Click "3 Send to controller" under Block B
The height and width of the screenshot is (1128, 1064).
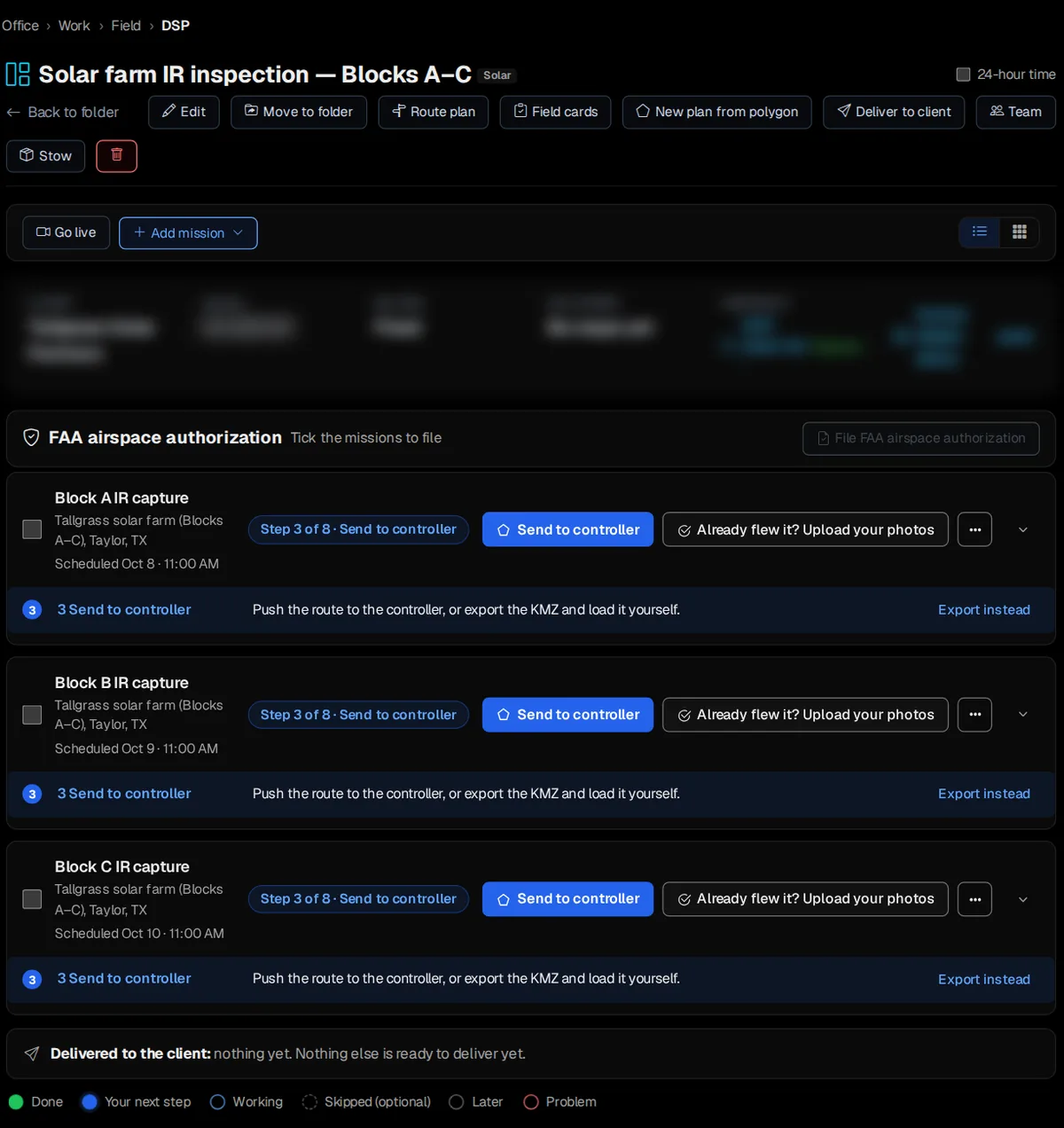point(124,795)
